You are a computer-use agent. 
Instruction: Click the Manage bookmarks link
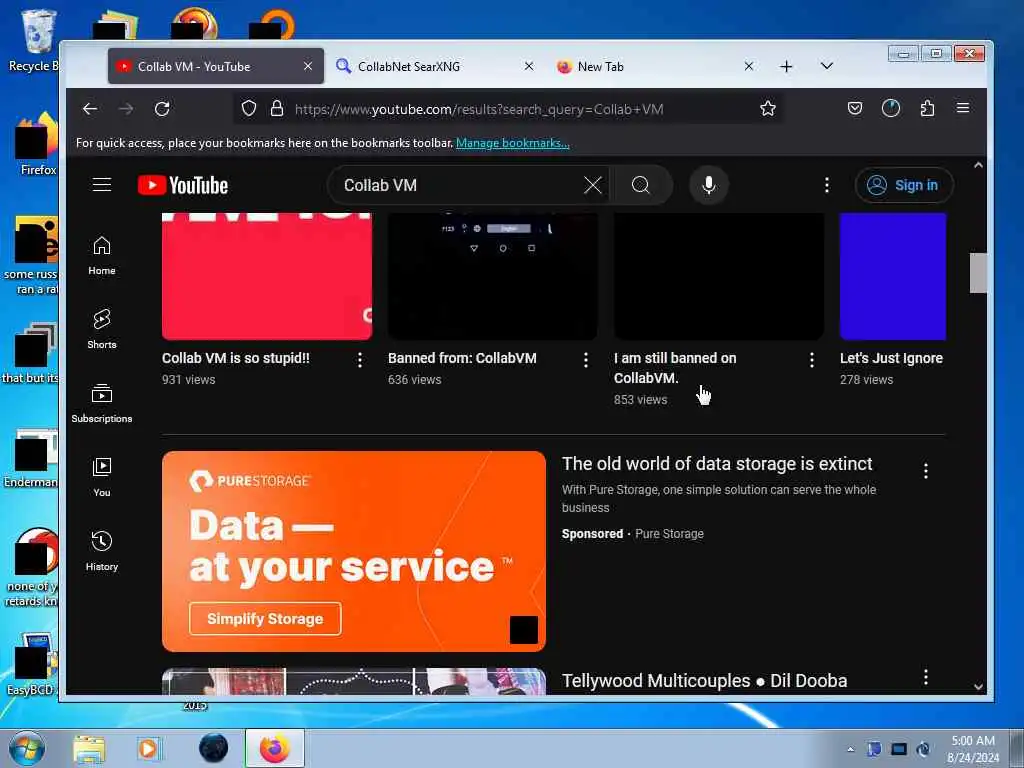point(513,143)
